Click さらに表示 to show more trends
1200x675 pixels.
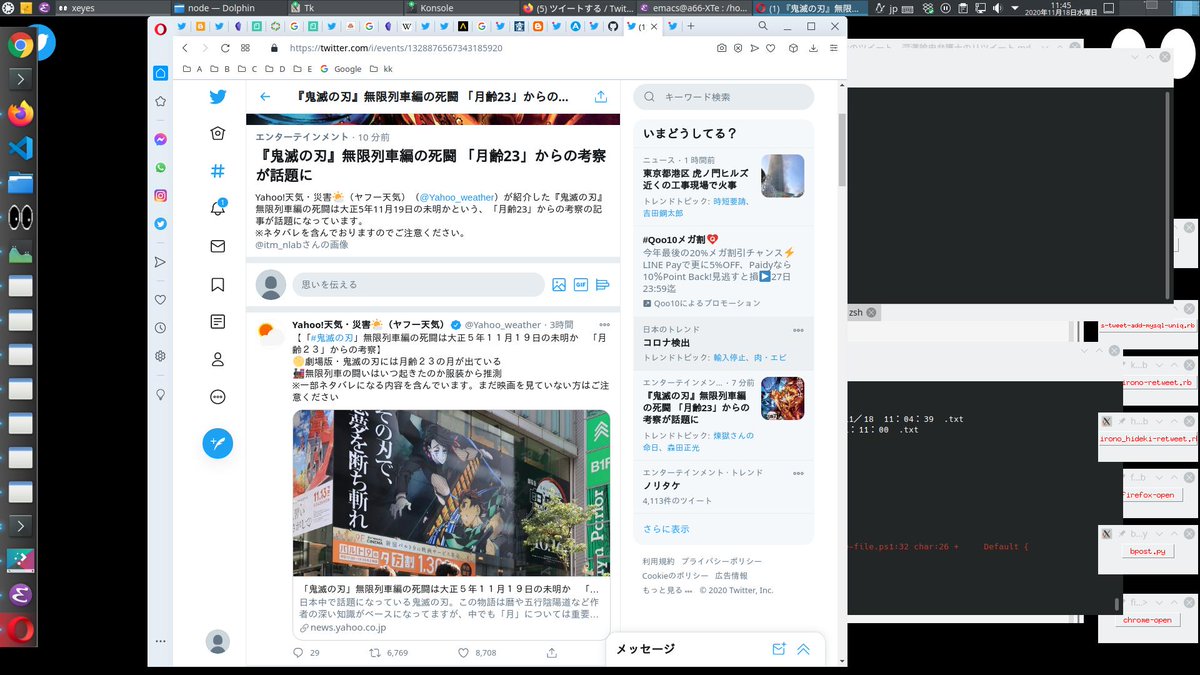[x=666, y=529]
